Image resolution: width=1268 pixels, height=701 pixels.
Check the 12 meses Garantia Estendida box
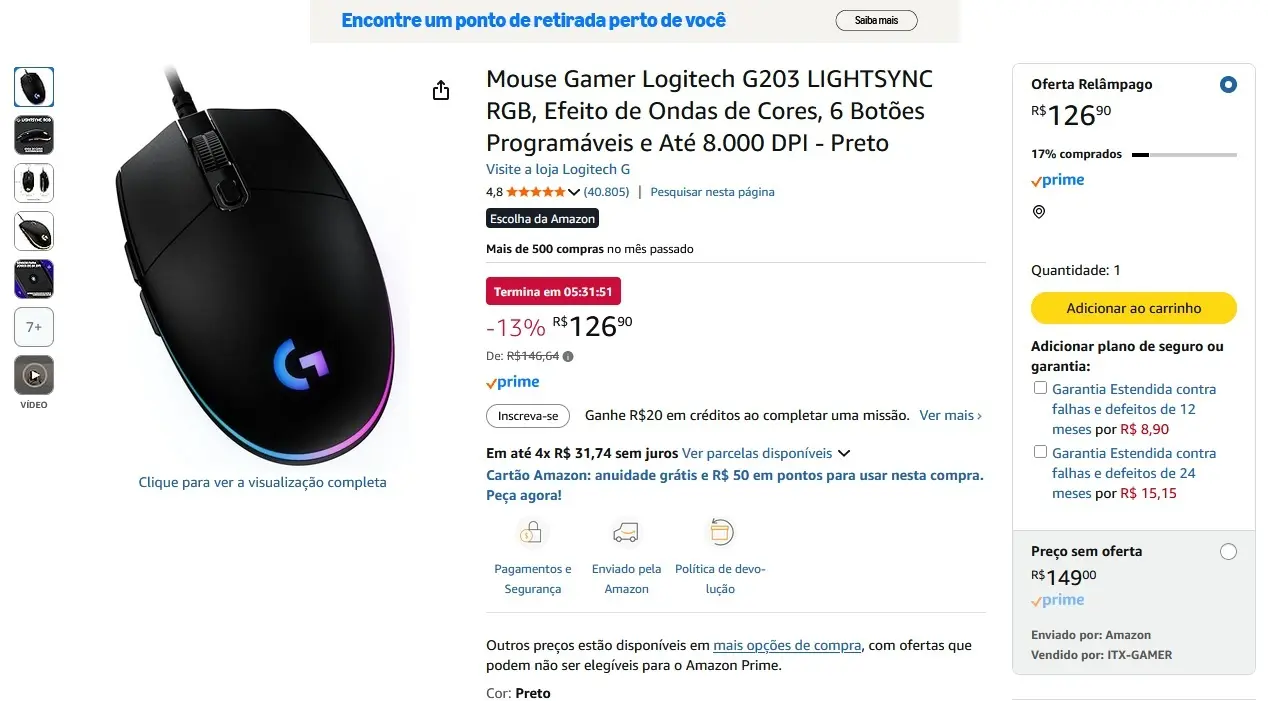(1040, 388)
